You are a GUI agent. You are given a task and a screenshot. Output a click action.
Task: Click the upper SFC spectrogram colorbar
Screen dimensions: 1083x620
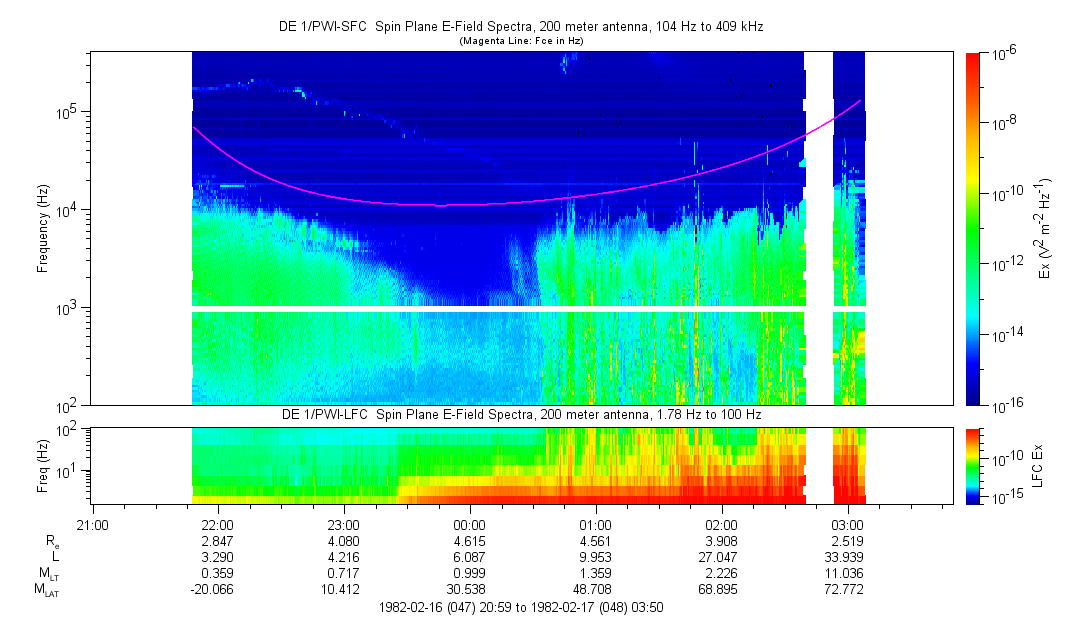[x=973, y=228]
